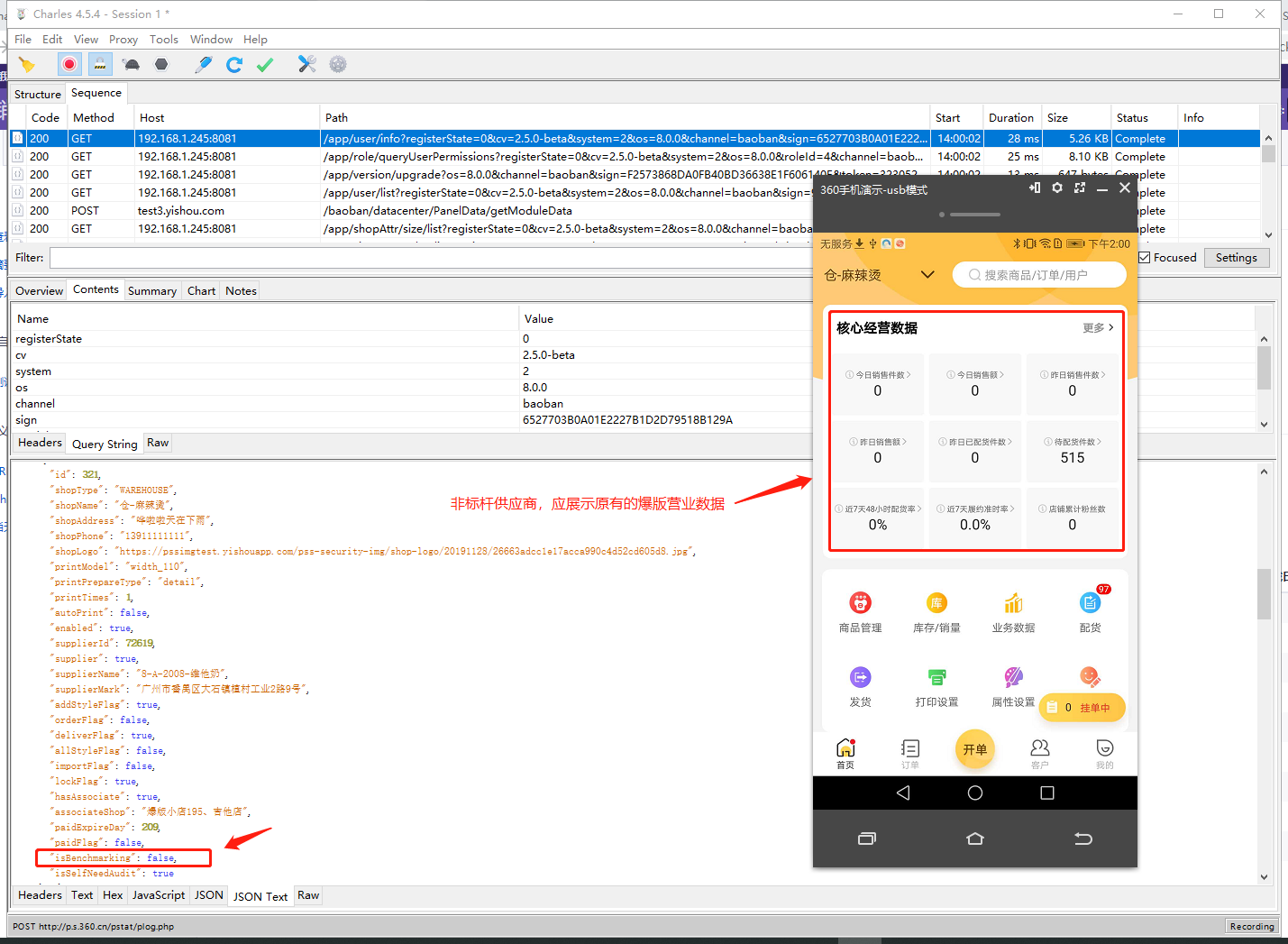Open the gear settings in 360 phone window
This screenshot has width=1288, height=944.
[x=1057, y=188]
